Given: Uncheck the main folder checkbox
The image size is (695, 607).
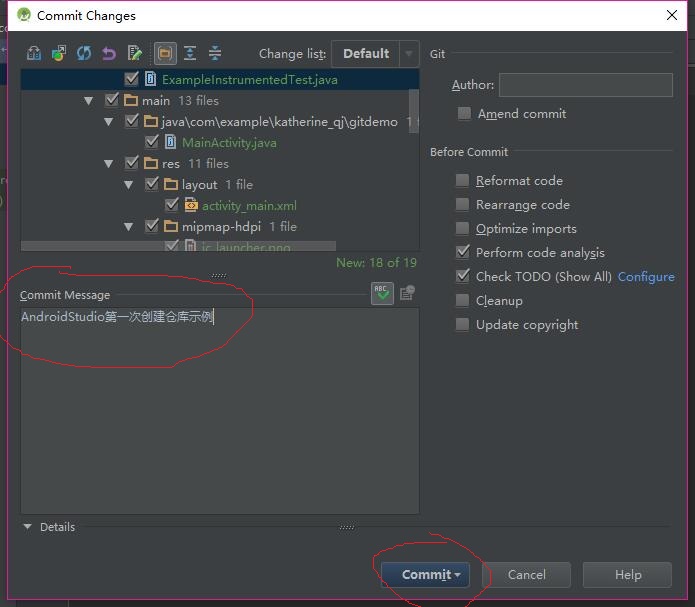Looking at the screenshot, I should pyautogui.click(x=112, y=99).
